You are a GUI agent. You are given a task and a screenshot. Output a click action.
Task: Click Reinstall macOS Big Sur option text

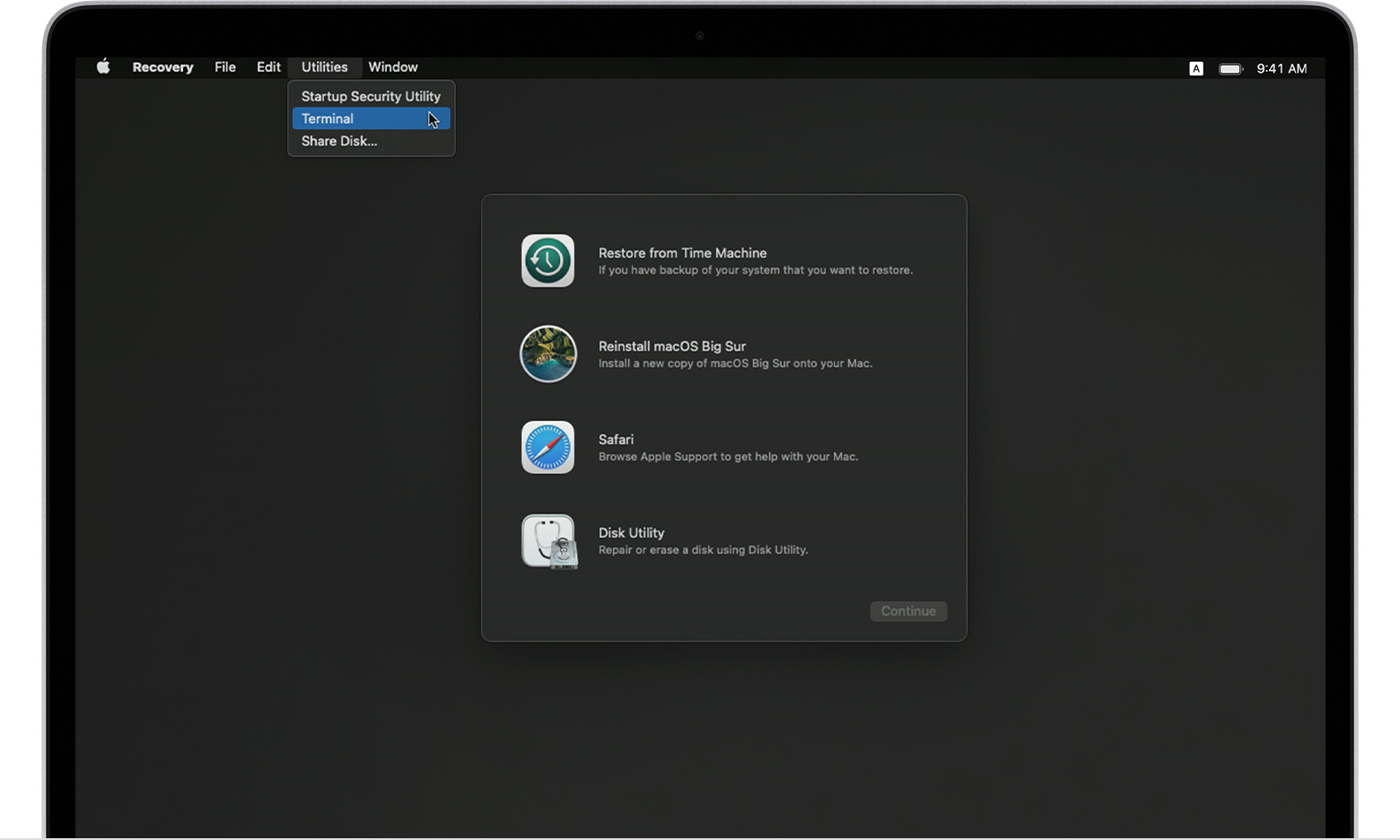pyautogui.click(x=671, y=346)
